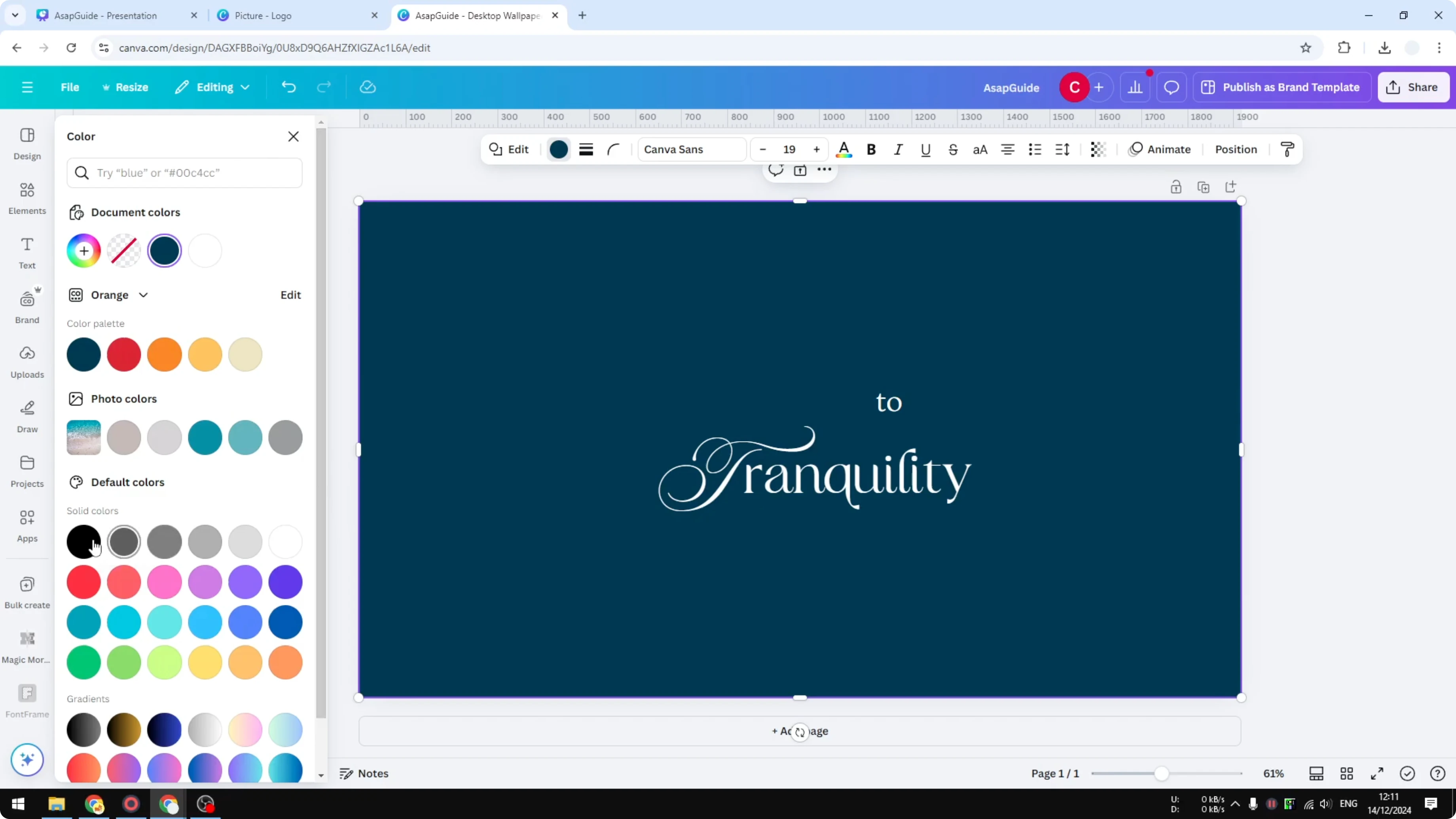Duplicate the selected element
Screen dimensions: 1456x819
(1204, 186)
